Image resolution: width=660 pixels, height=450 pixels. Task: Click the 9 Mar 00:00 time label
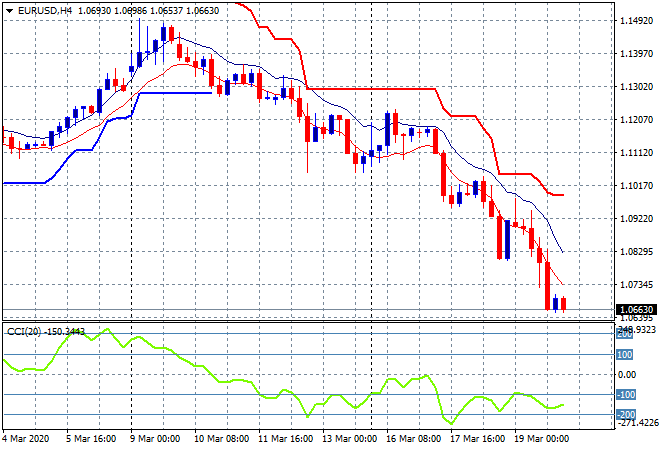coord(156,438)
